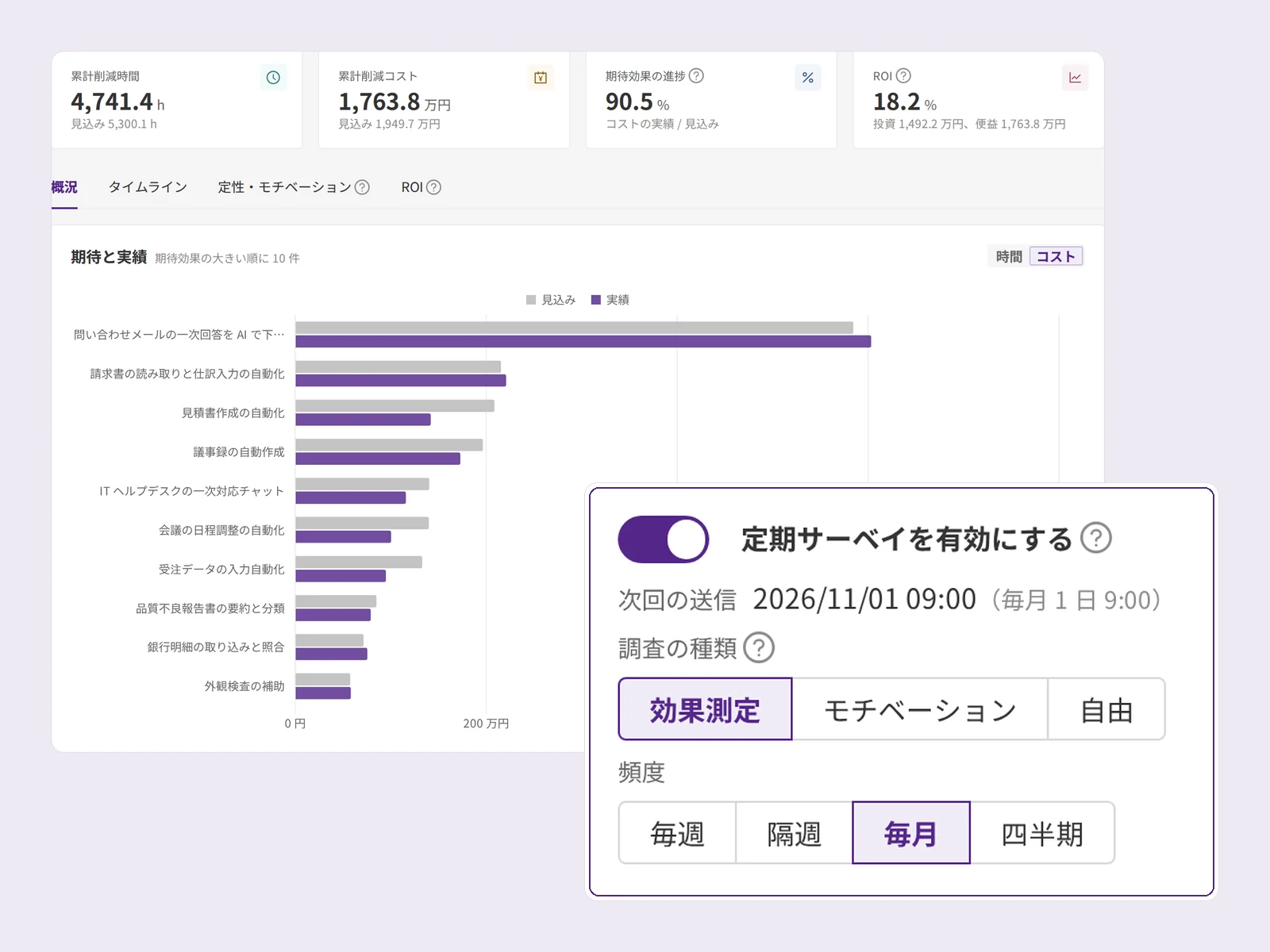Open the 定性・モチベーション tab
The height and width of the screenshot is (952, 1270).
pyautogui.click(x=284, y=187)
